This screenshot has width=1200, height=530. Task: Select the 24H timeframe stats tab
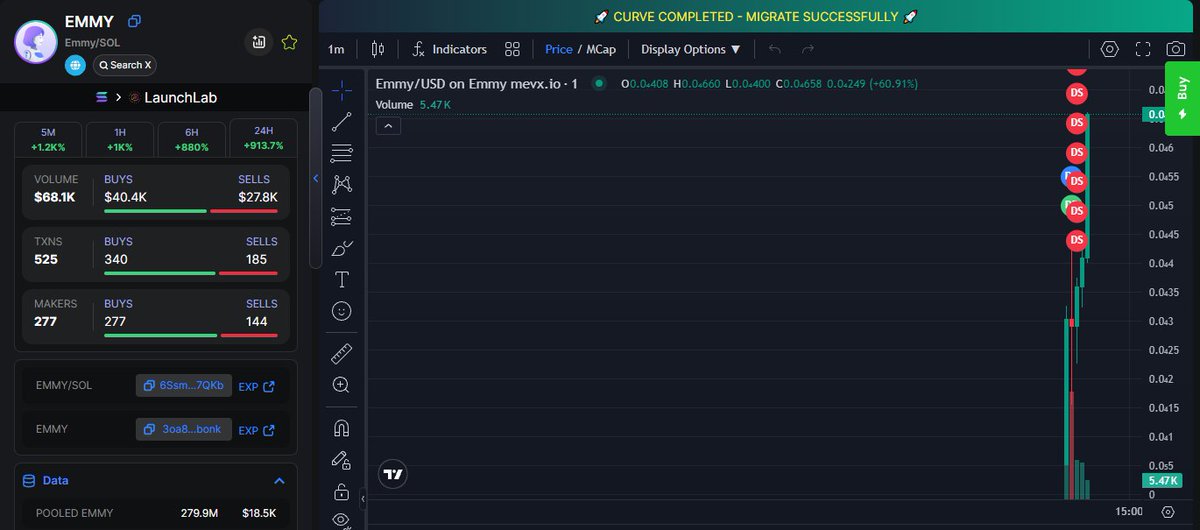tap(262, 138)
